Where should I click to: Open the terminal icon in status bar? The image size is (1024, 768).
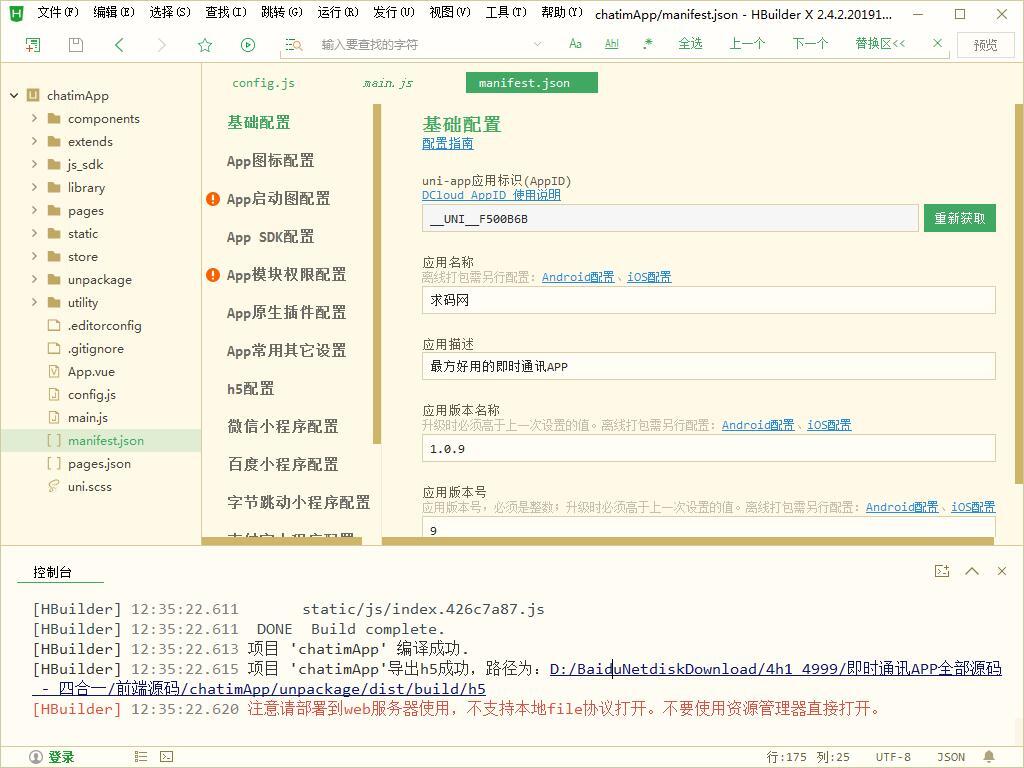pyautogui.click(x=167, y=757)
